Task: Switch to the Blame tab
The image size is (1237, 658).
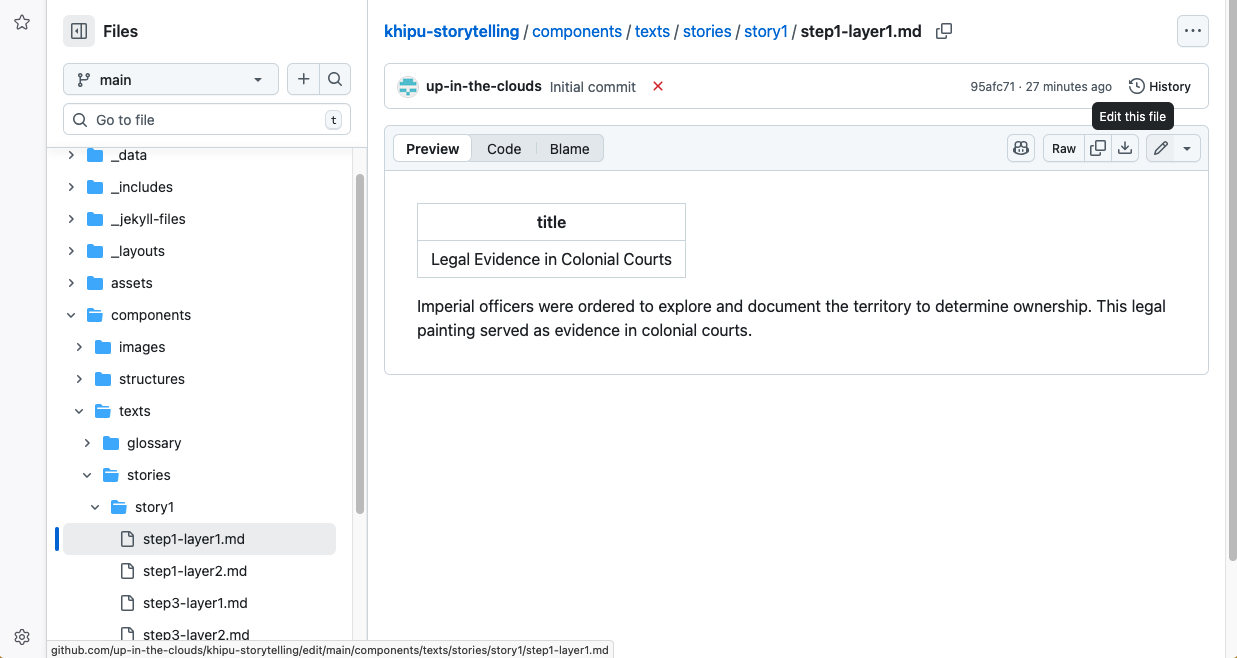Action: point(569,148)
